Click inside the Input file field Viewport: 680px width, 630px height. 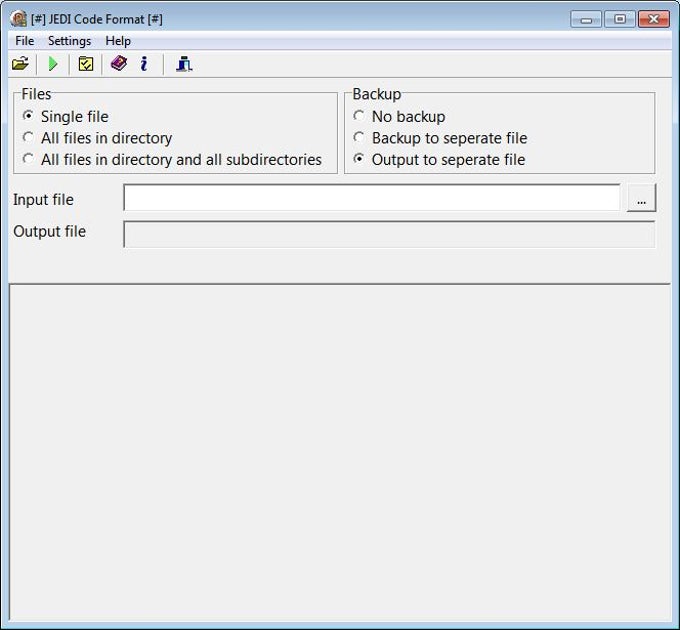(x=371, y=199)
